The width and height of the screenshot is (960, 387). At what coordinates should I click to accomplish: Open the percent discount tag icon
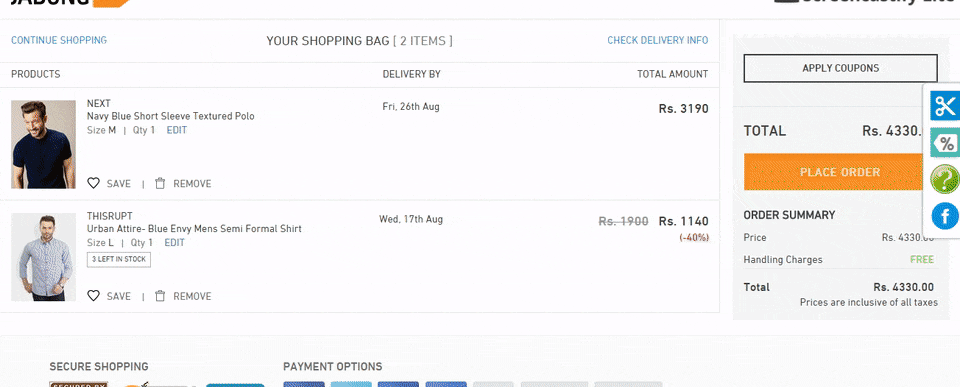tap(945, 143)
